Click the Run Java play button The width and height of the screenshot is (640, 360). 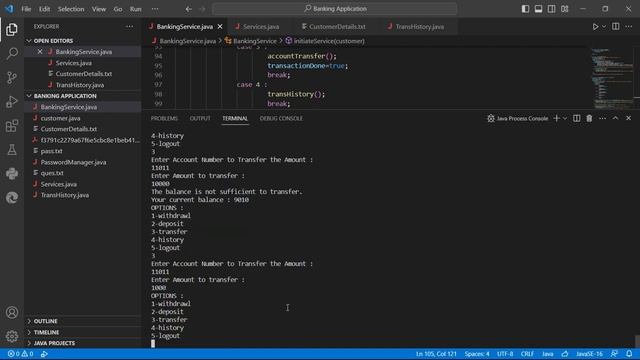595,27
